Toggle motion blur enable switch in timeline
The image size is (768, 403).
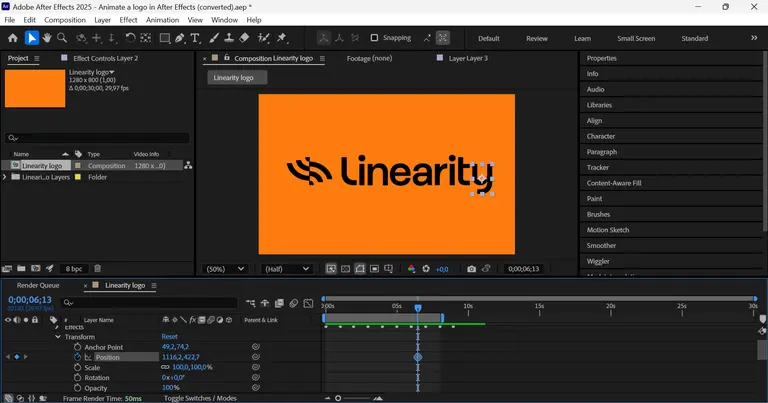[293, 304]
